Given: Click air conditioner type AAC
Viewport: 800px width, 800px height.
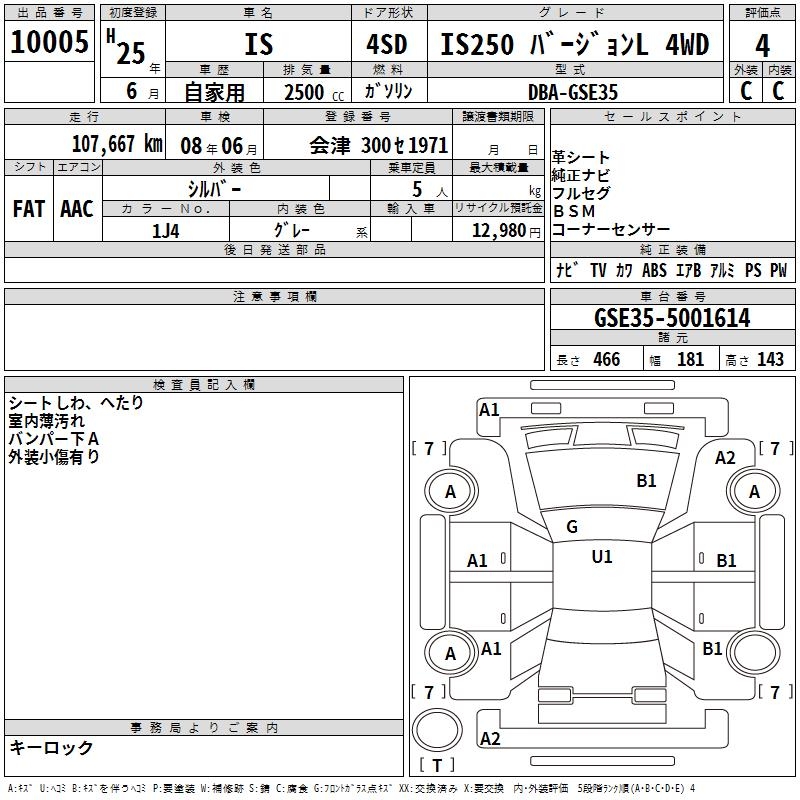Looking at the screenshot, I should (77, 209).
